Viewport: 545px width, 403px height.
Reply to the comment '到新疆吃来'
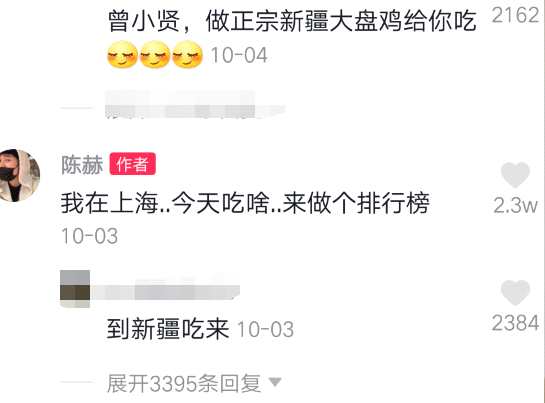(x=168, y=329)
